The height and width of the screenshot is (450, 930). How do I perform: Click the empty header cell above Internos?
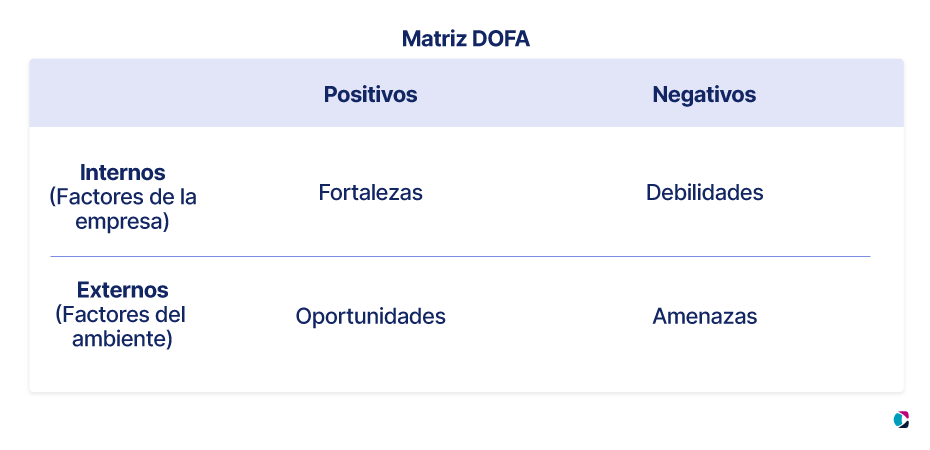tap(123, 93)
